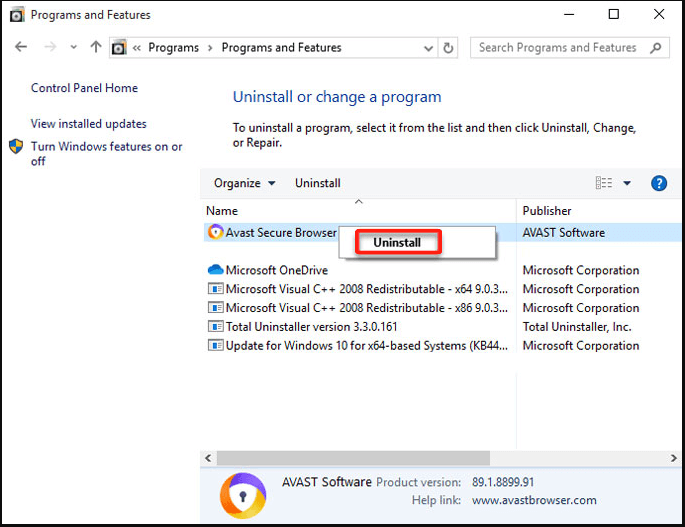This screenshot has width=685, height=527.
Task: Click the icon beside Visual C++ x64 entry
Action: (x=215, y=288)
